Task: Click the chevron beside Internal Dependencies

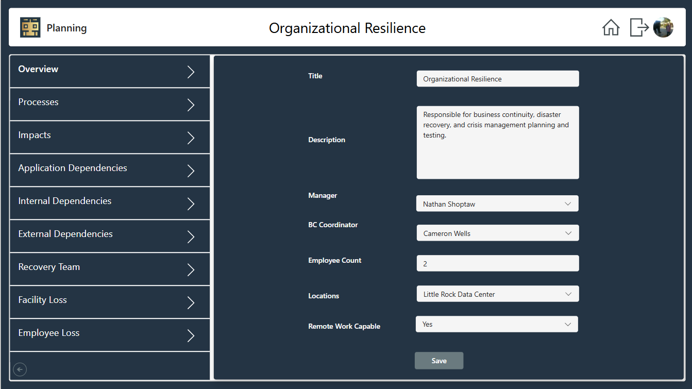Action: pyautogui.click(x=191, y=204)
